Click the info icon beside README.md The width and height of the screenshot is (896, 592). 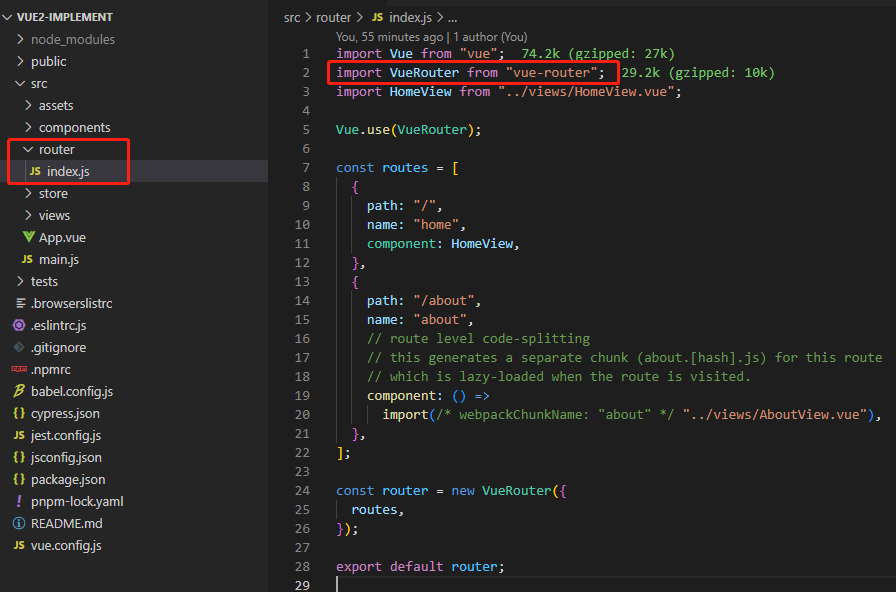pyautogui.click(x=19, y=523)
